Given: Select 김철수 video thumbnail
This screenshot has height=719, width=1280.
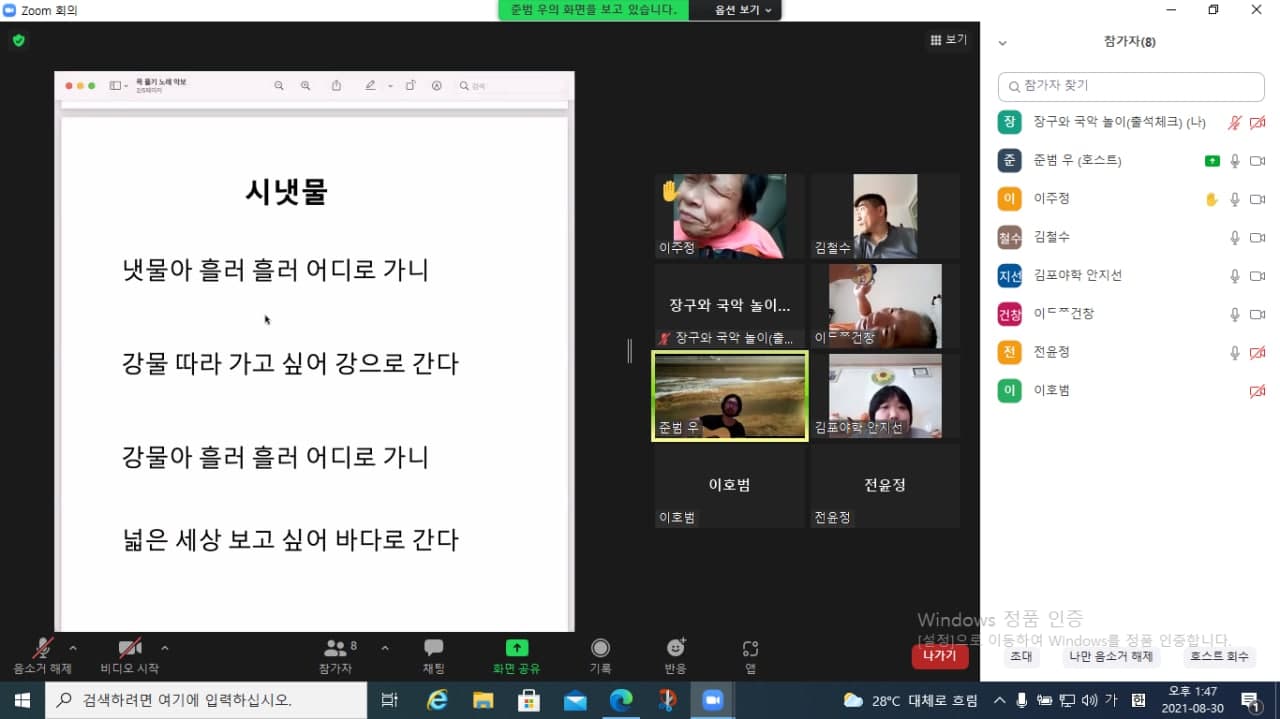Looking at the screenshot, I should [x=885, y=216].
